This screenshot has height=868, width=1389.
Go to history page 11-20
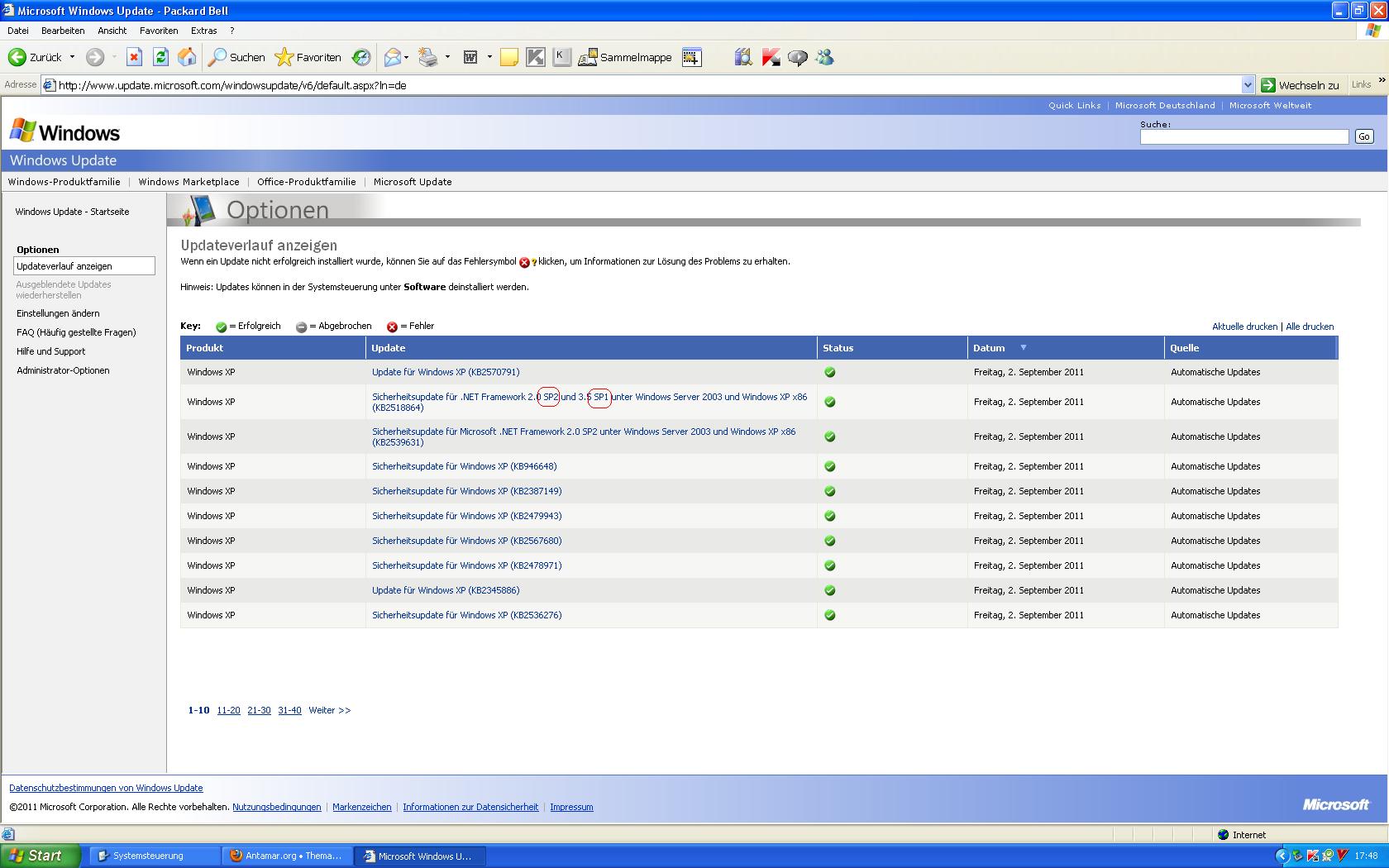(228, 710)
